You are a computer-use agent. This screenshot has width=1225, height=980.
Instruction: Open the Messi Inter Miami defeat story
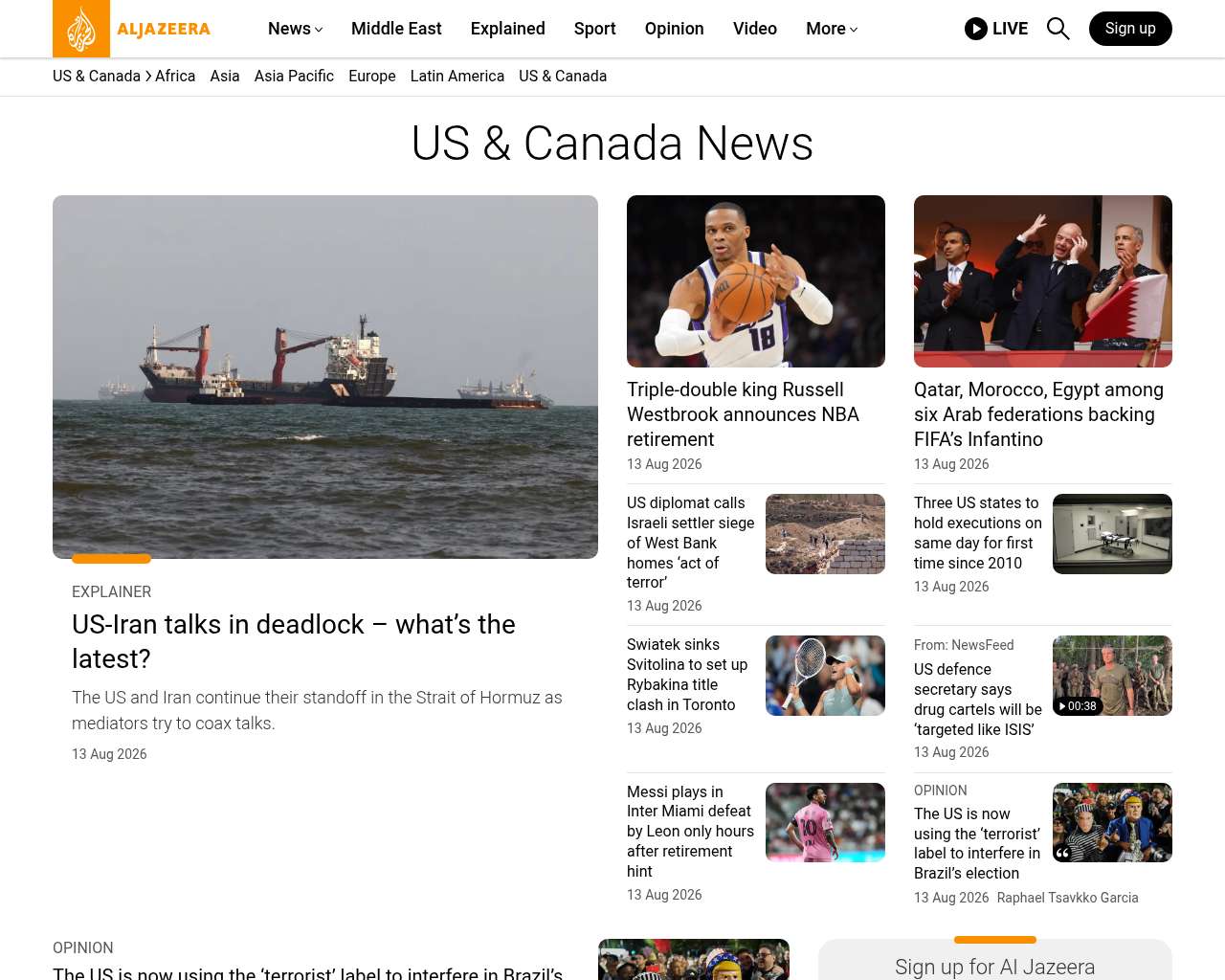(x=691, y=832)
